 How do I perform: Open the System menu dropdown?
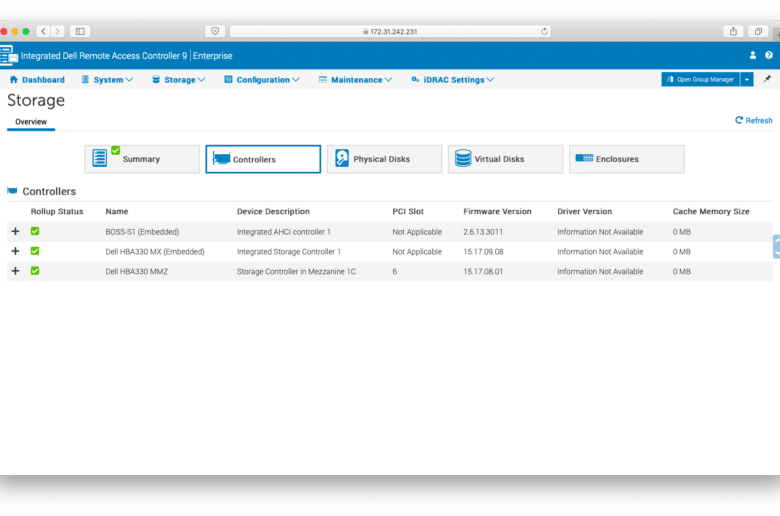pos(107,80)
